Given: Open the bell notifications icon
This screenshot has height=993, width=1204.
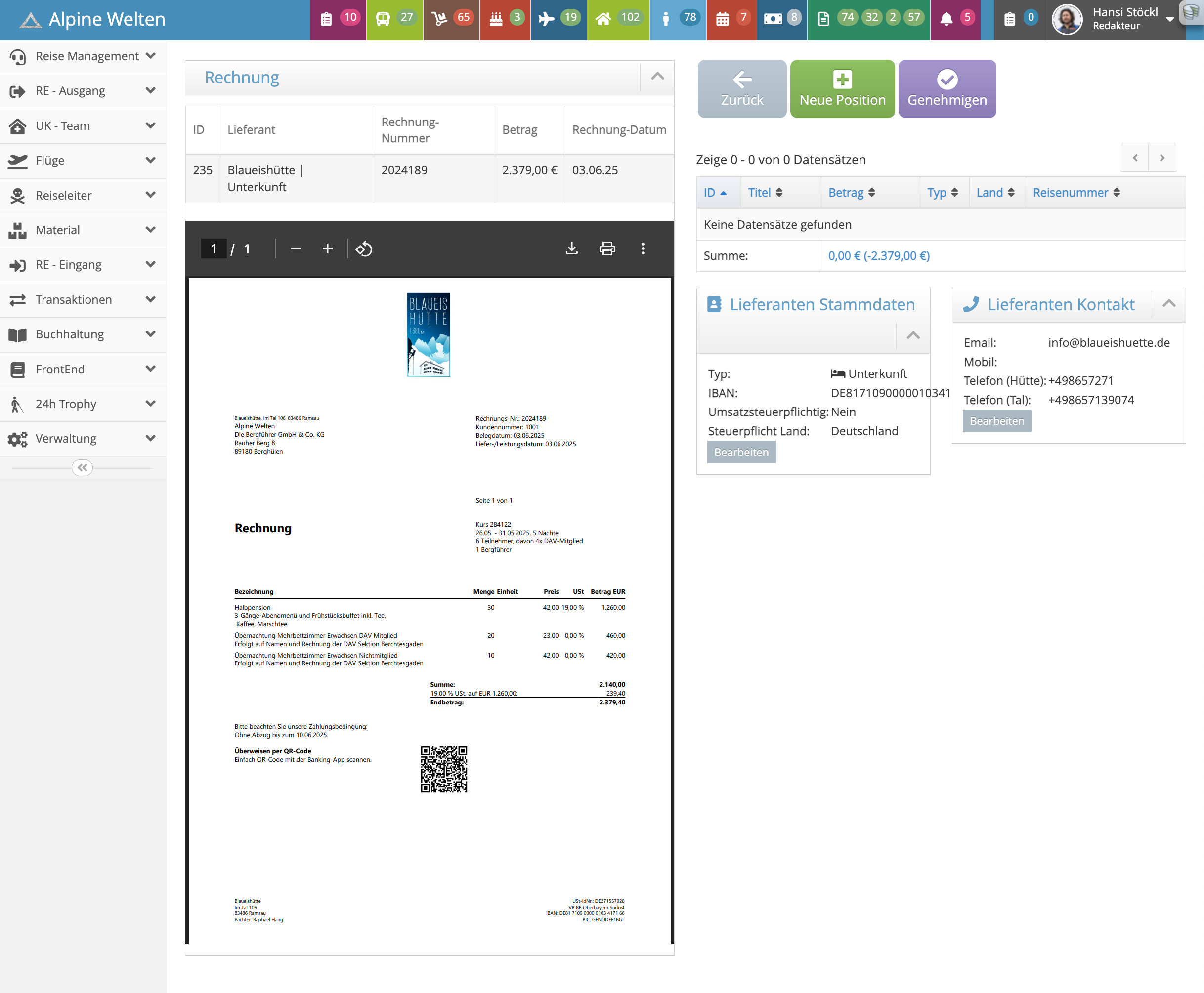Looking at the screenshot, I should [946, 19].
